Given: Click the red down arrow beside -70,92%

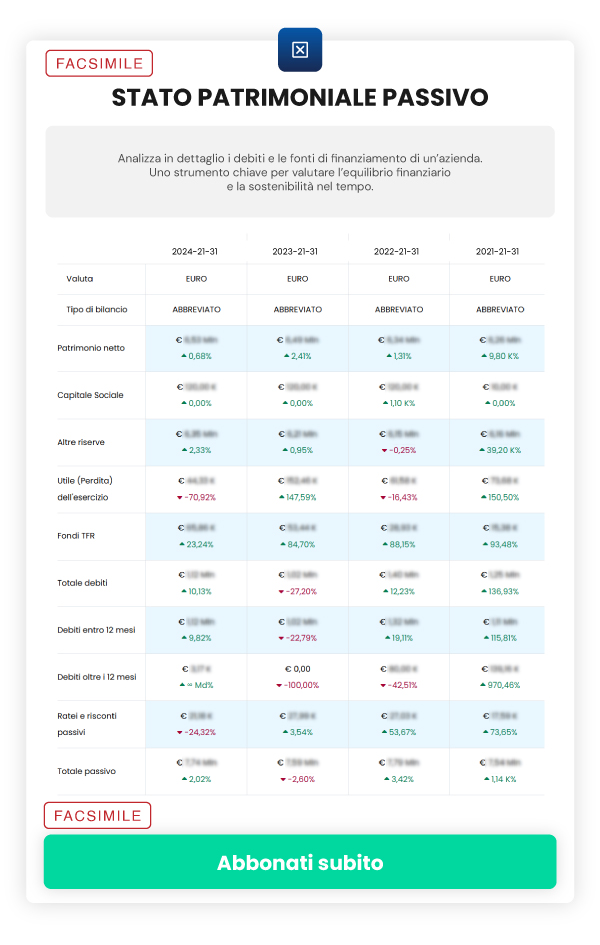Looking at the screenshot, I should coord(179,497).
